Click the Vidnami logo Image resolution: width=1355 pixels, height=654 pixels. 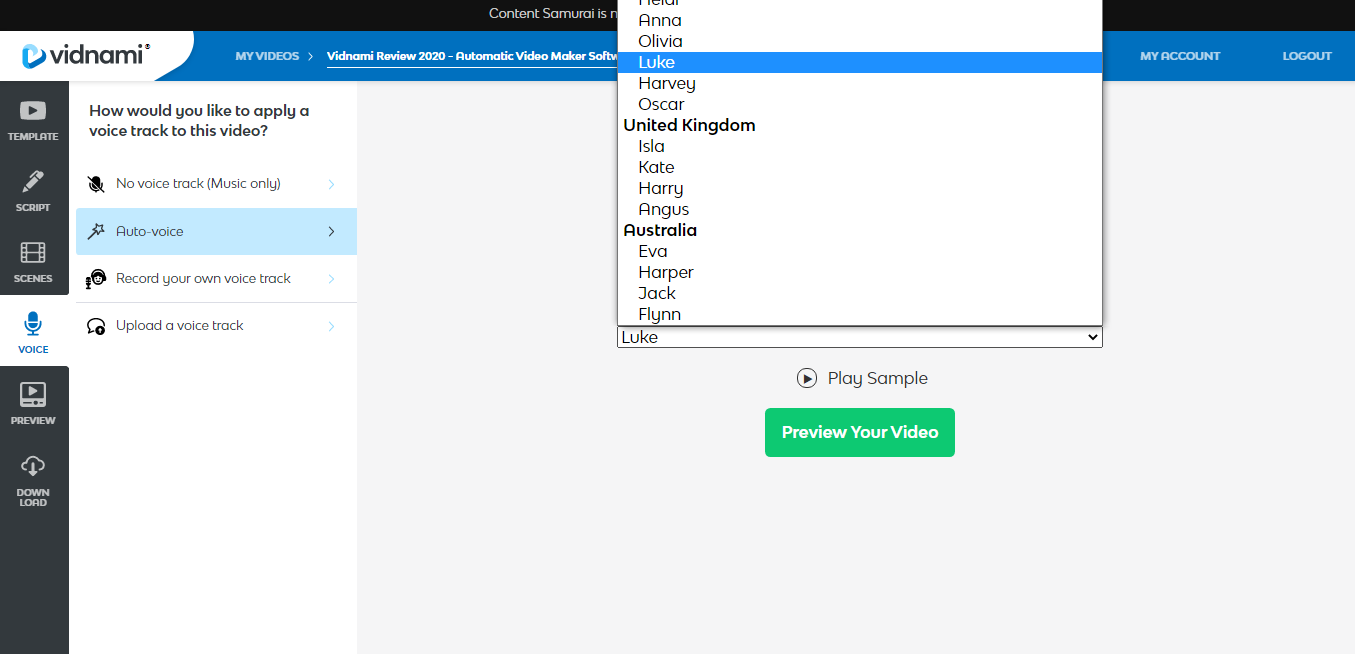tap(86, 56)
